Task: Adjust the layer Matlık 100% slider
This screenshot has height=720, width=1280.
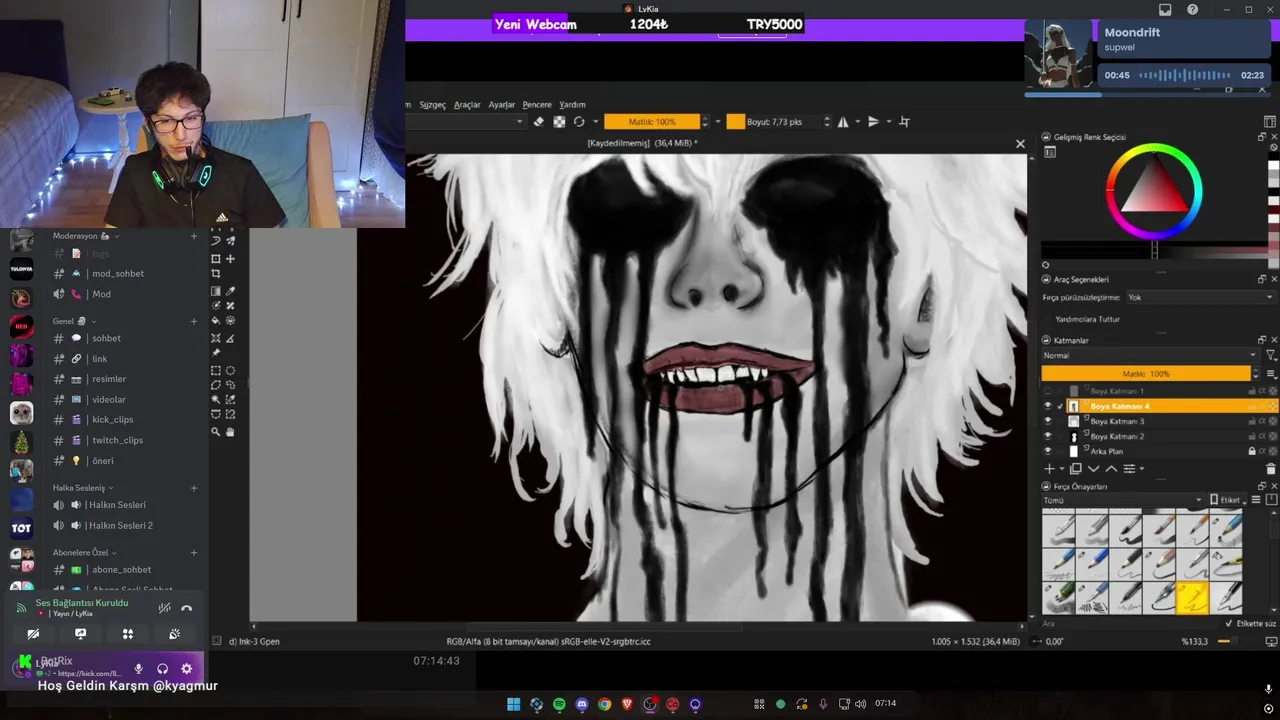Action: point(1146,373)
